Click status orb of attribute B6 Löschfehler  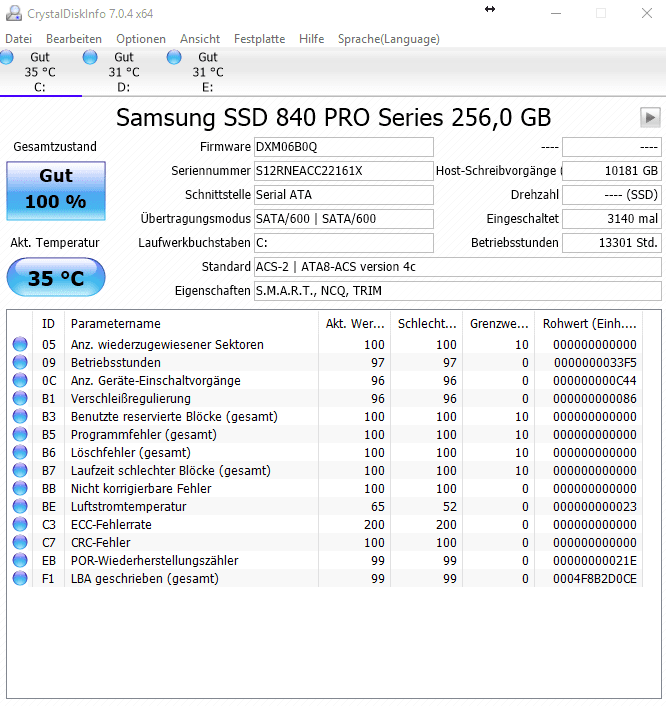[x=20, y=453]
